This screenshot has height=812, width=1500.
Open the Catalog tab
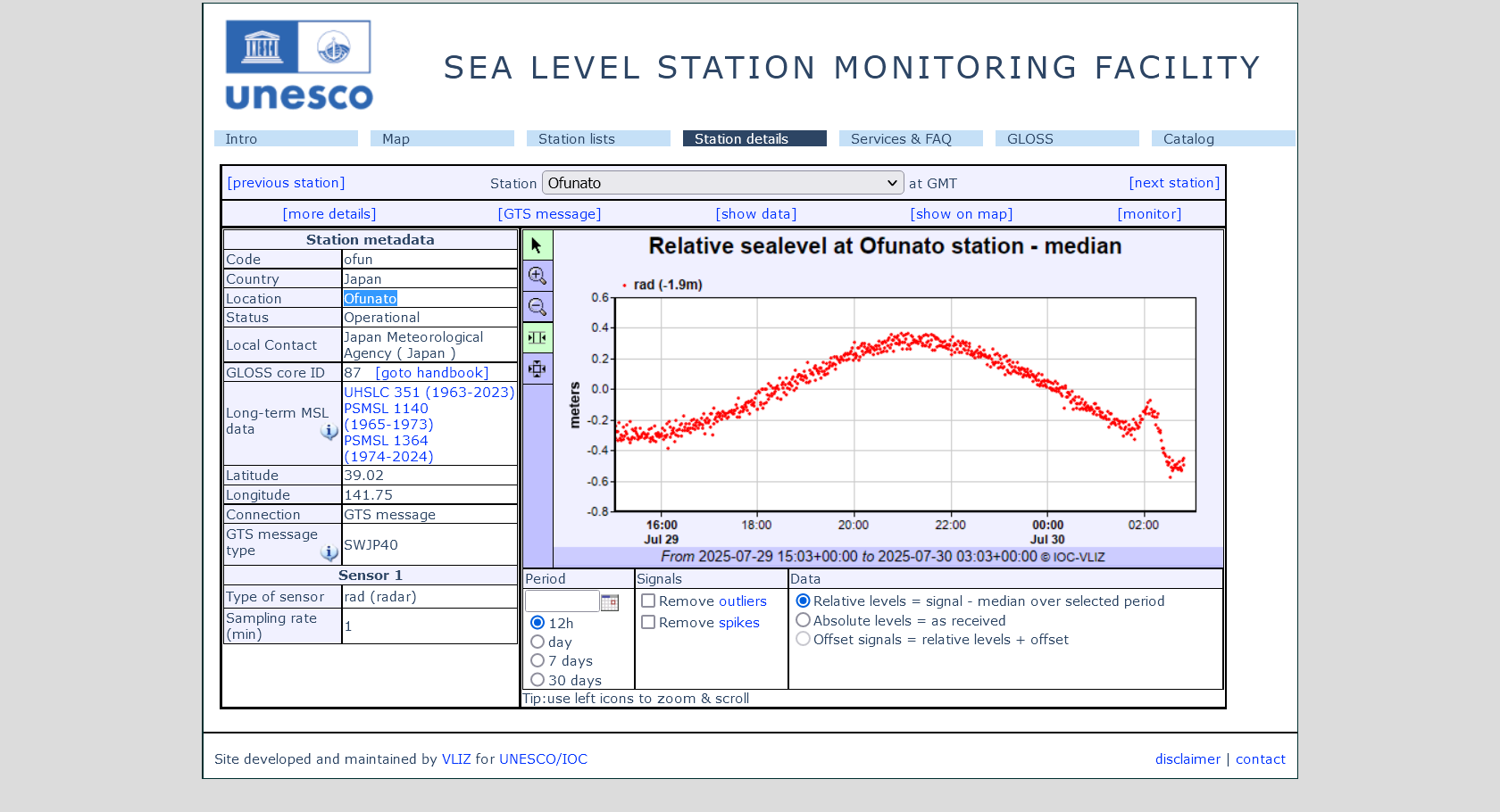coord(1223,138)
